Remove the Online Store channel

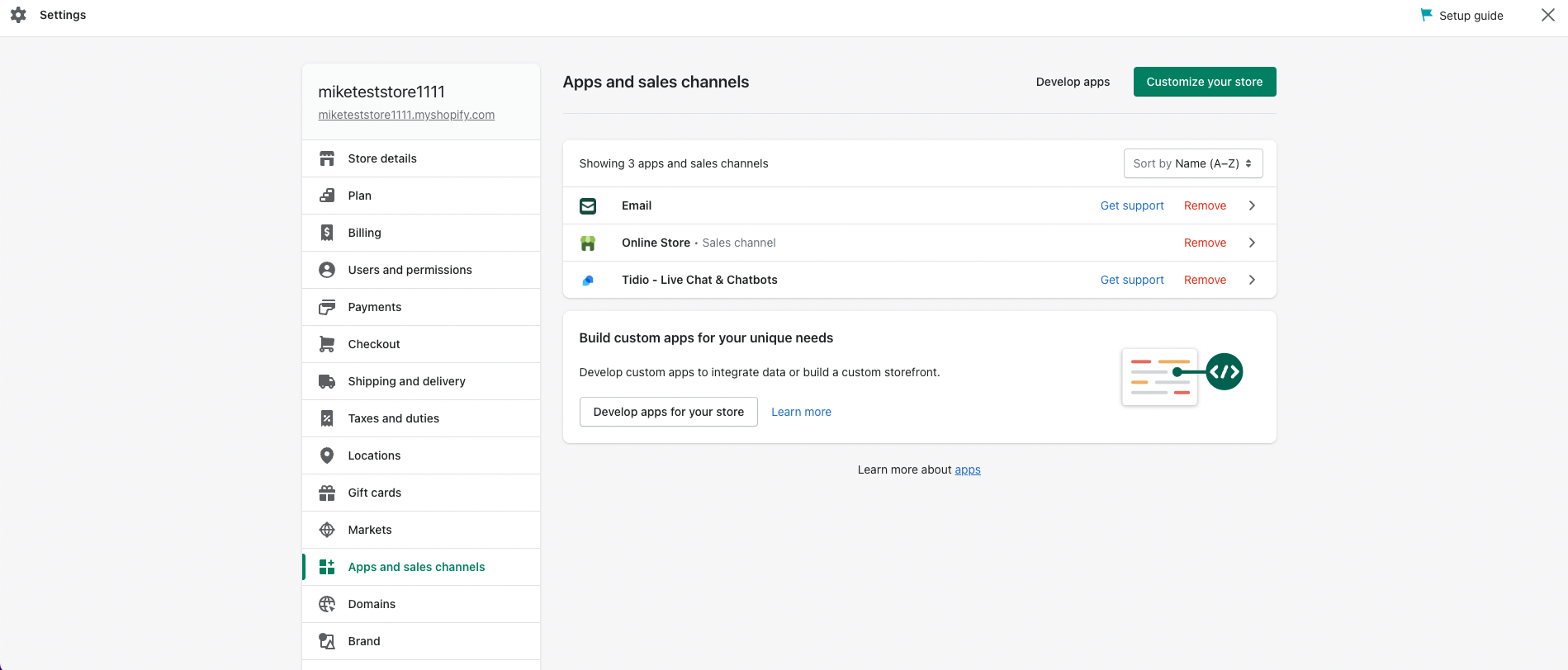coord(1205,243)
